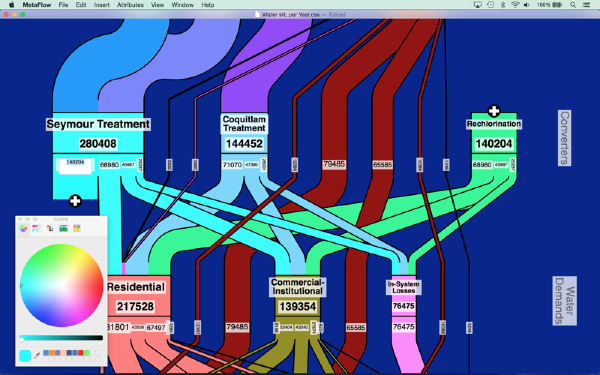Open the Window menu

tap(182, 5)
